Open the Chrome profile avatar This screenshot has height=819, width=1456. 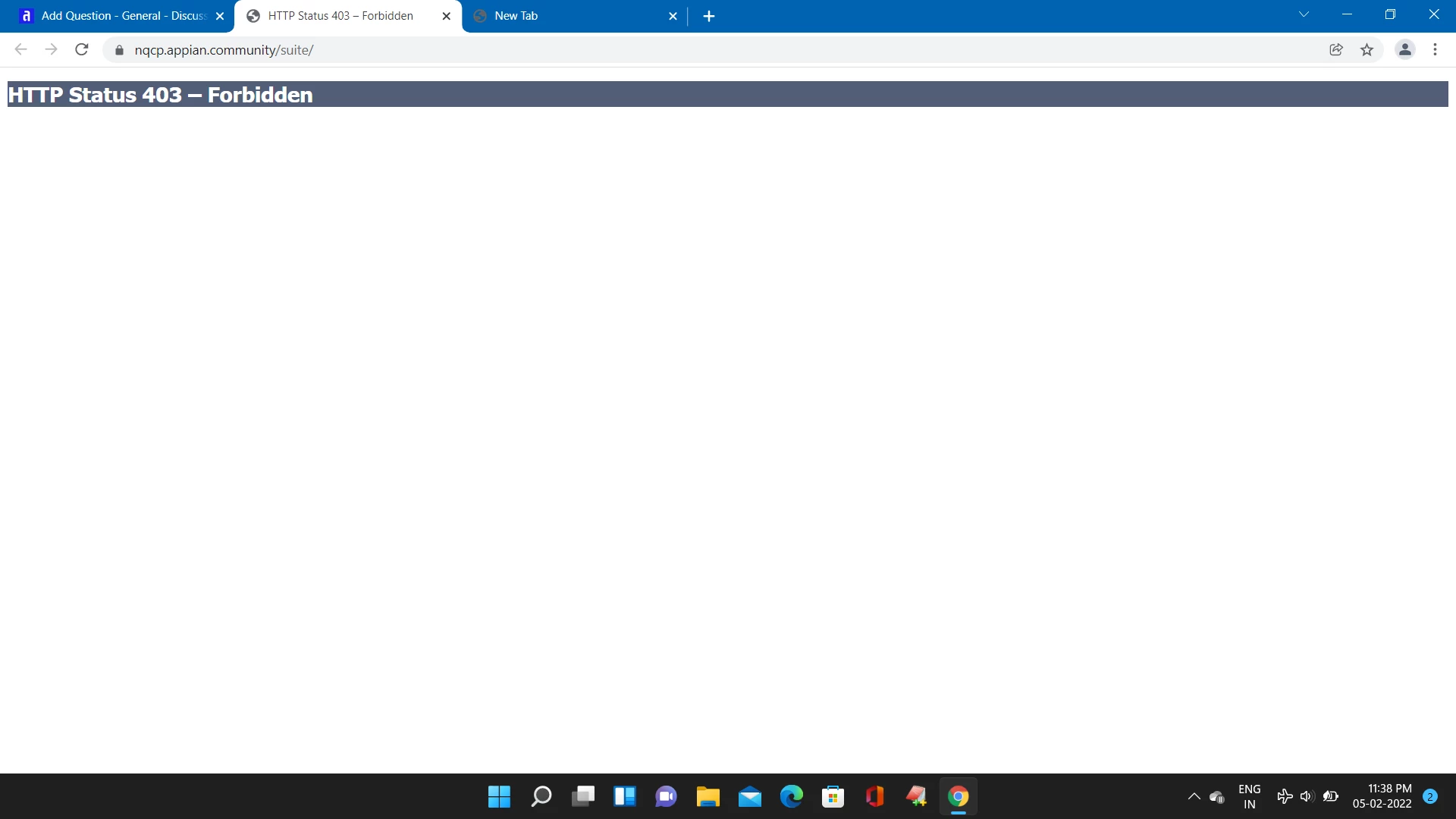point(1405,50)
